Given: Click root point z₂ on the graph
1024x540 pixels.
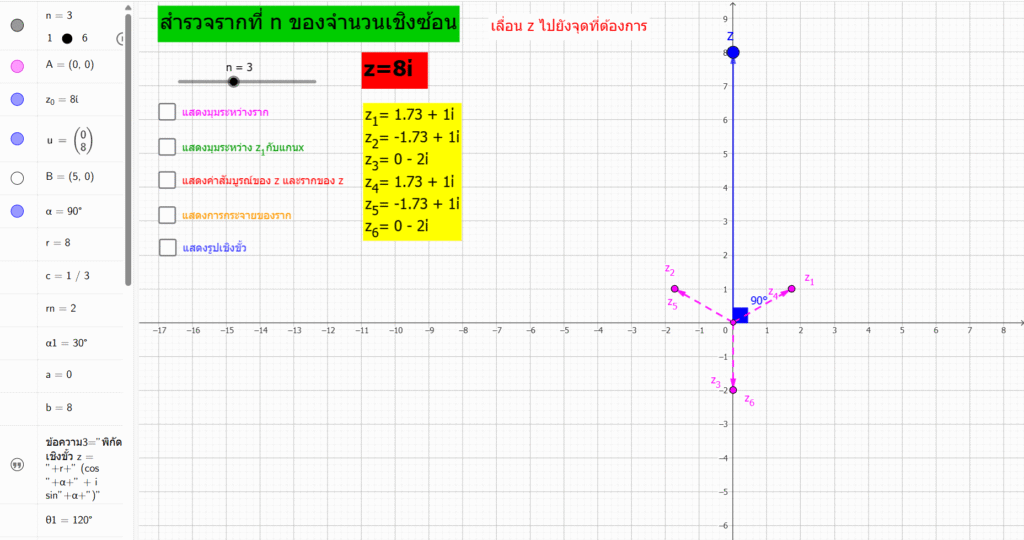Looking at the screenshot, I should pos(675,289).
